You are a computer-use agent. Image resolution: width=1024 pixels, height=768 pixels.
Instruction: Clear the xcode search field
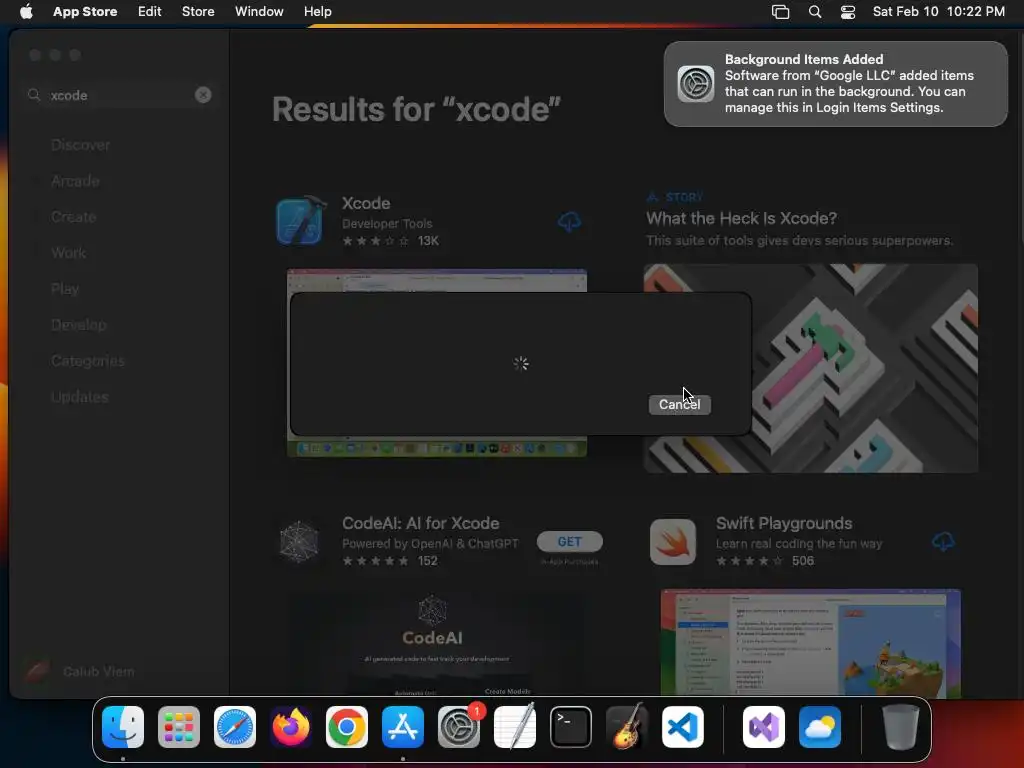click(203, 95)
